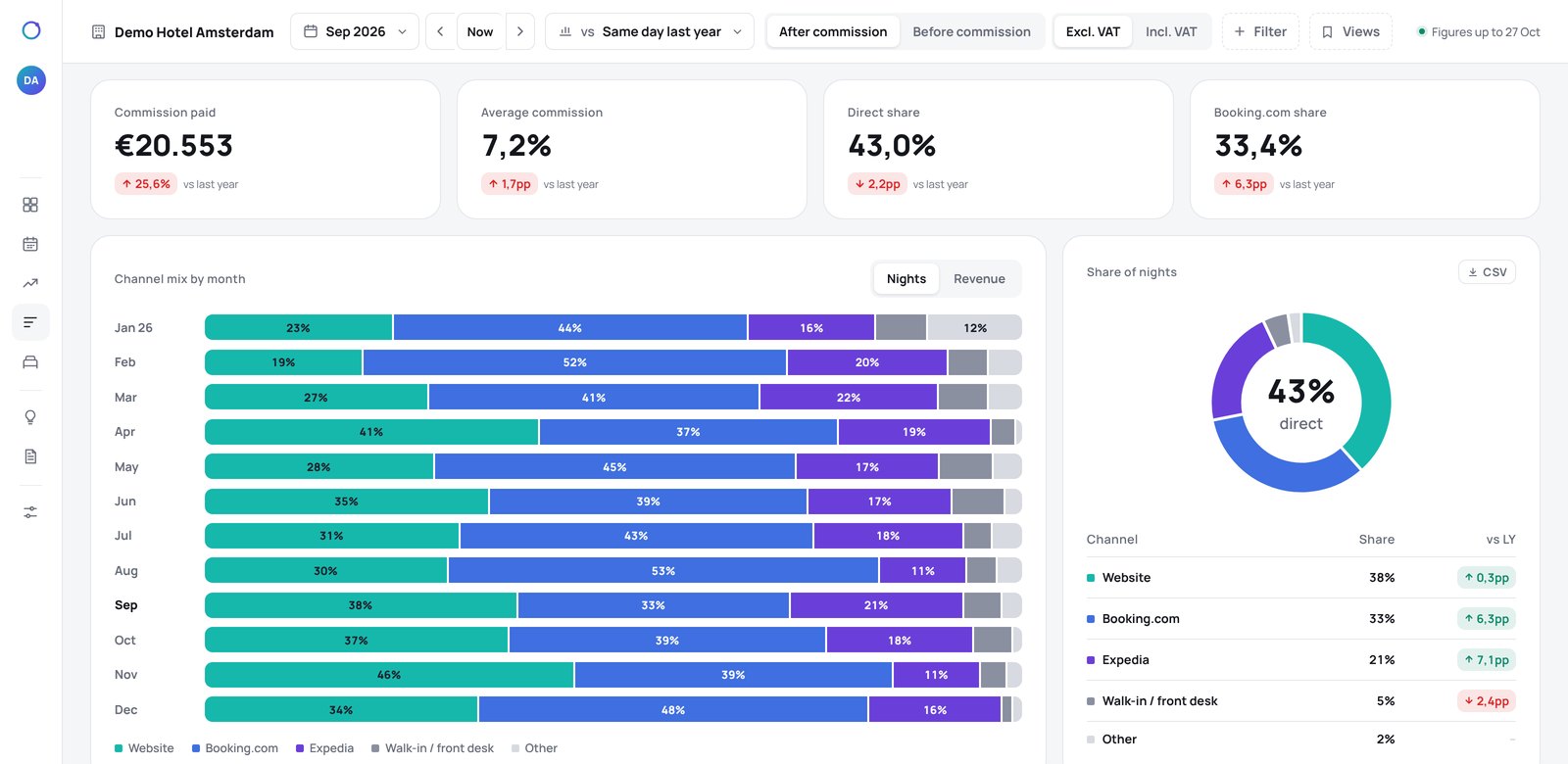Screen dimensions: 1568x764
Task: Select the channel mix bars sidebar icon
Action: click(x=30, y=322)
